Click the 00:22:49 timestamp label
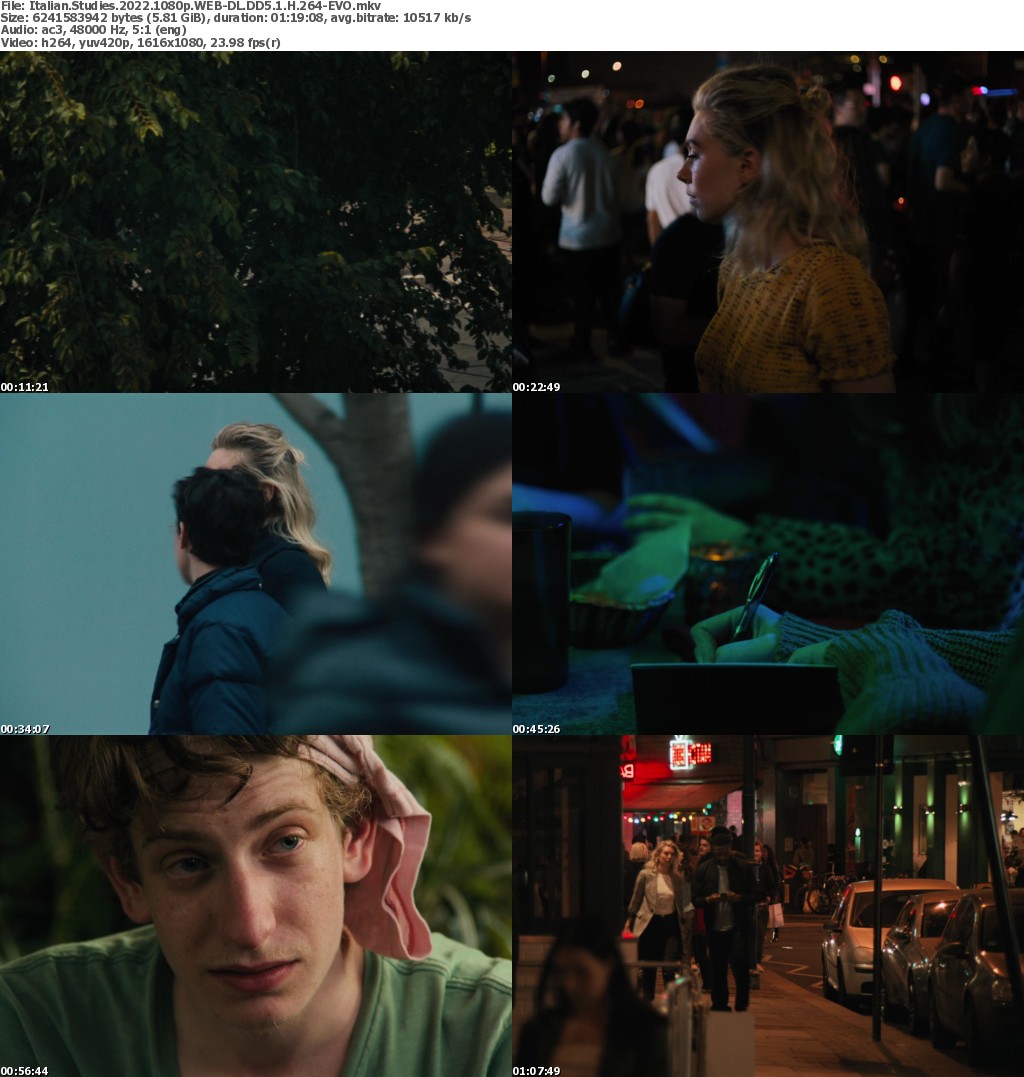Viewport: 1024px width, 1077px height. pyautogui.click(x=537, y=387)
